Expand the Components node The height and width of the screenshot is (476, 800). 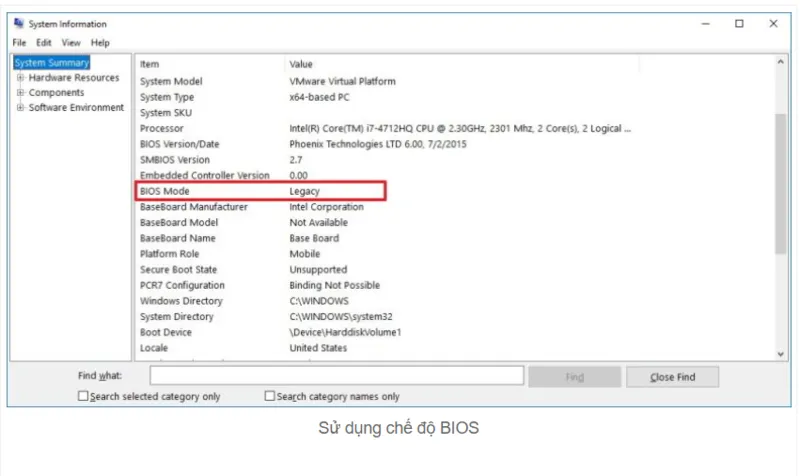(20, 92)
